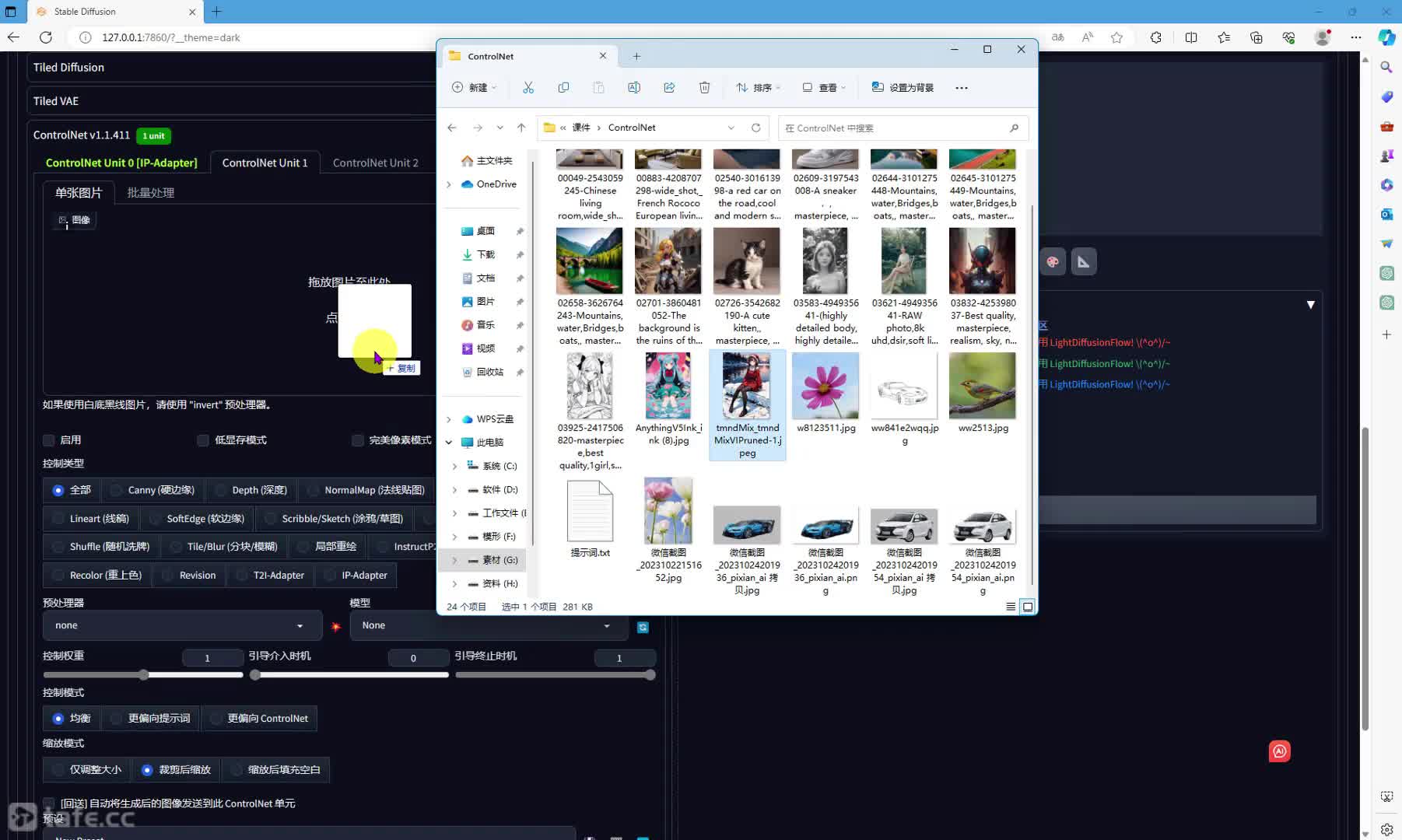The width and height of the screenshot is (1402, 840).
Task: Open the browser extensions icon
Action: 1155,37
